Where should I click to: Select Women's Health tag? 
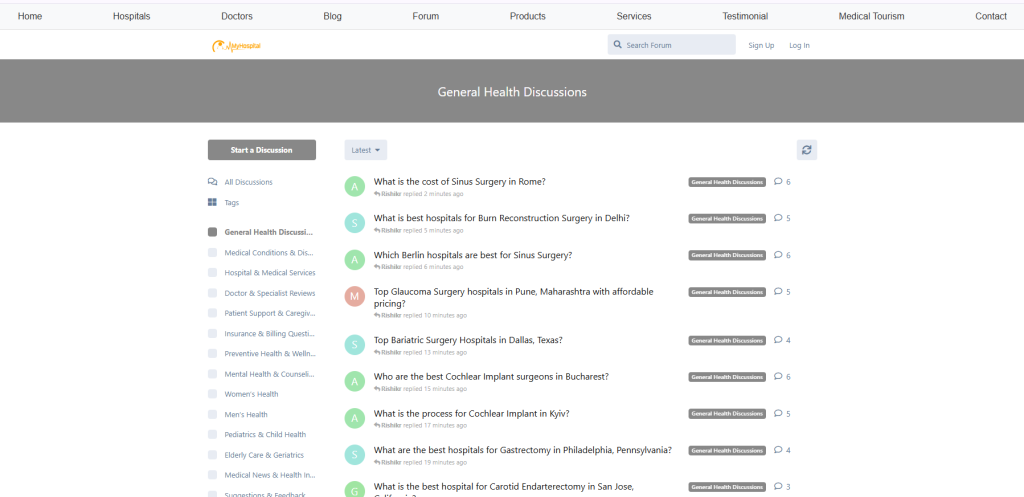click(x=243, y=394)
